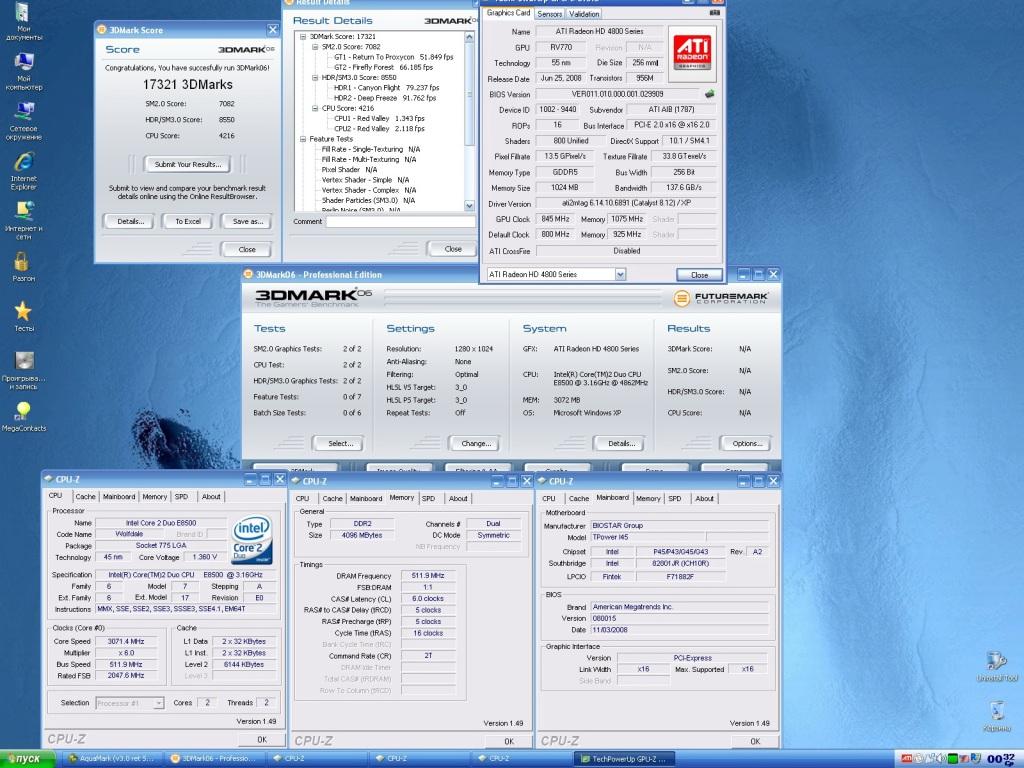1024x768 pixels.
Task: Open the Мои документы desktop icon
Action: click(x=23, y=21)
